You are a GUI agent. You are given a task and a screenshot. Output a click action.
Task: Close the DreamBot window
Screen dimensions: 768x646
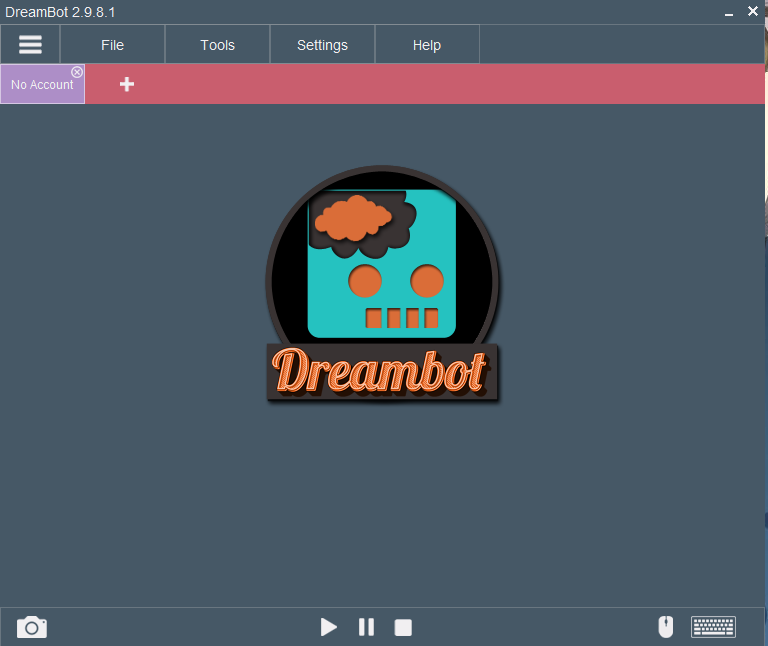[x=753, y=11]
